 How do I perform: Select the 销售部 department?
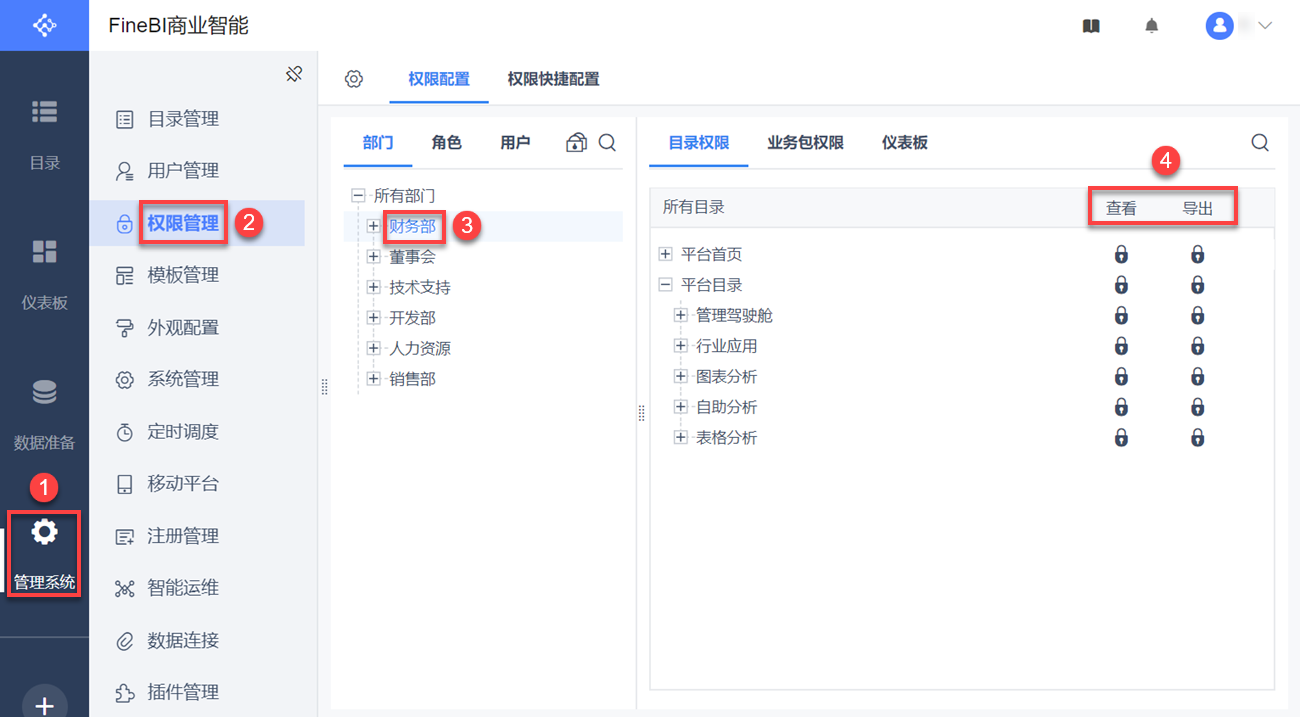tap(412, 379)
